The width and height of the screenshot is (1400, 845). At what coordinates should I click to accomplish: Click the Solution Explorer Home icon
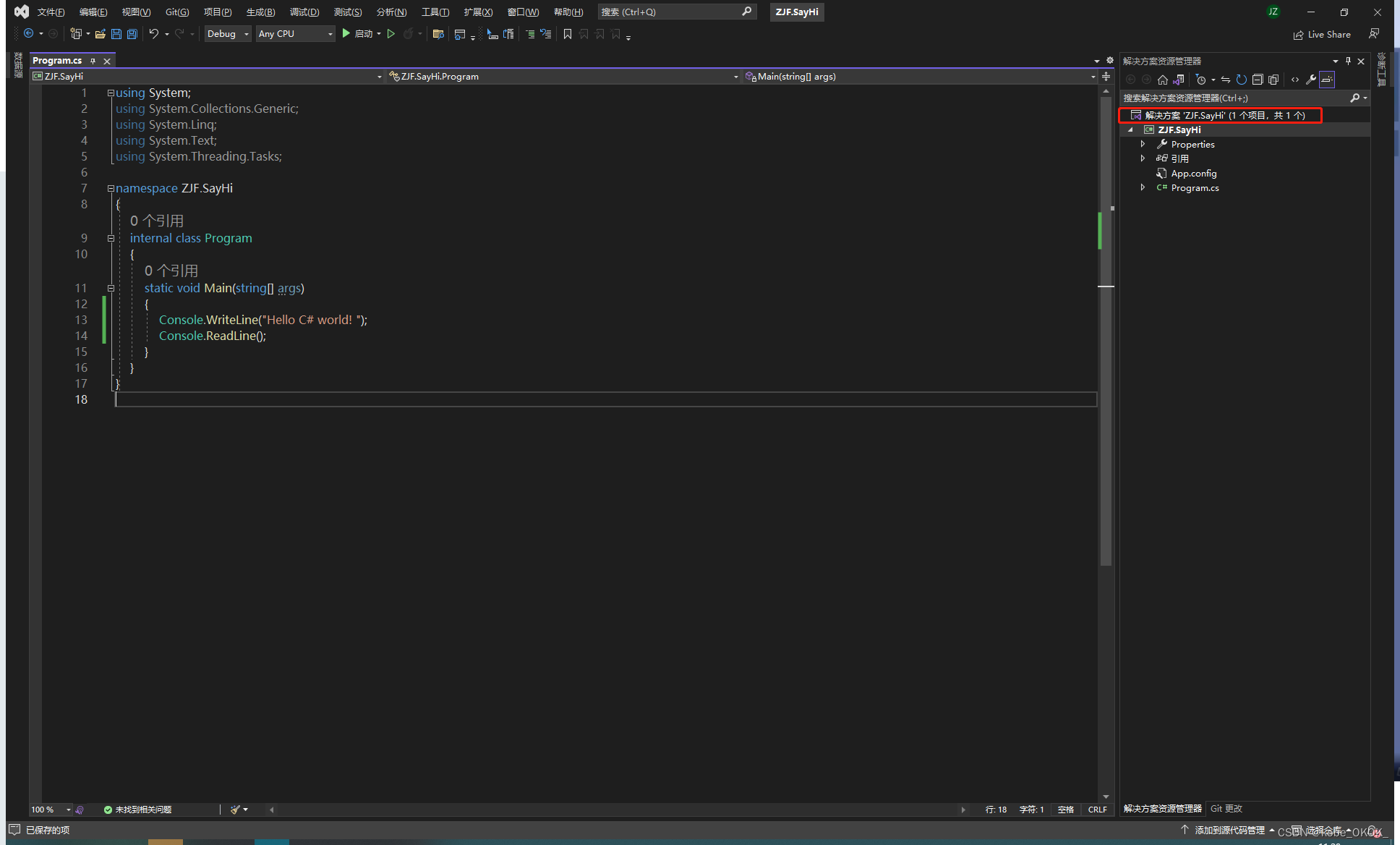(x=1163, y=80)
